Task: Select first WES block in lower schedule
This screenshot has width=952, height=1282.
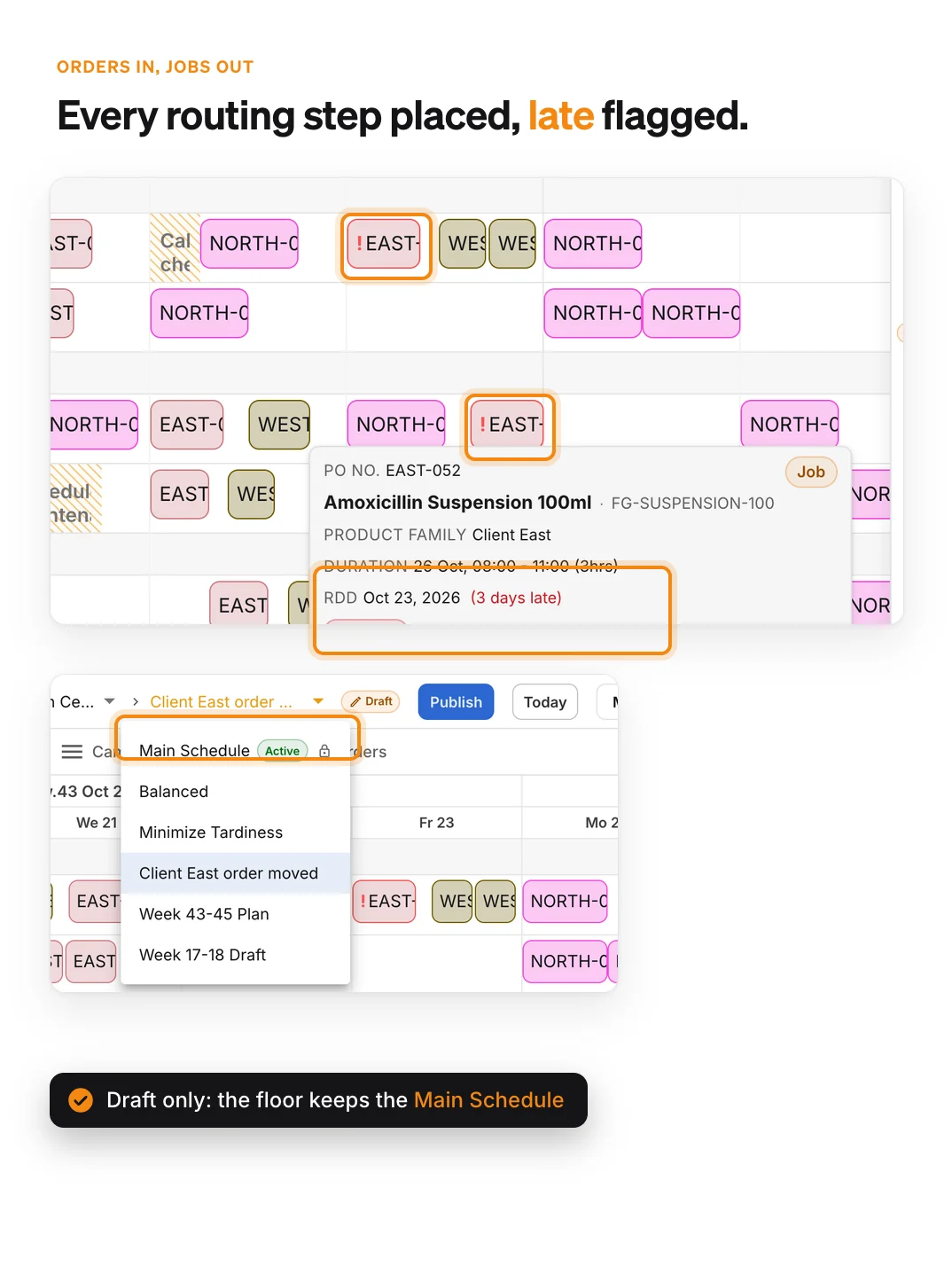Action: point(452,902)
